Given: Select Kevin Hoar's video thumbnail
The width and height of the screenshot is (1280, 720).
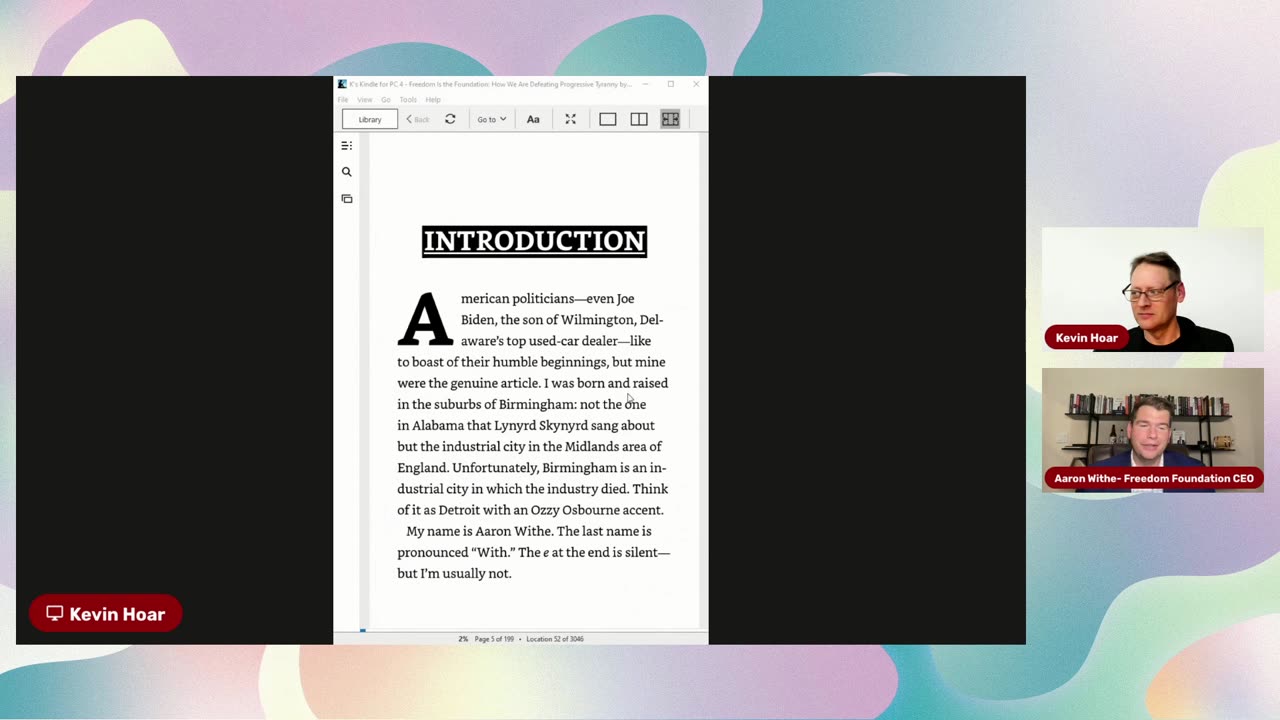Looking at the screenshot, I should (1153, 290).
